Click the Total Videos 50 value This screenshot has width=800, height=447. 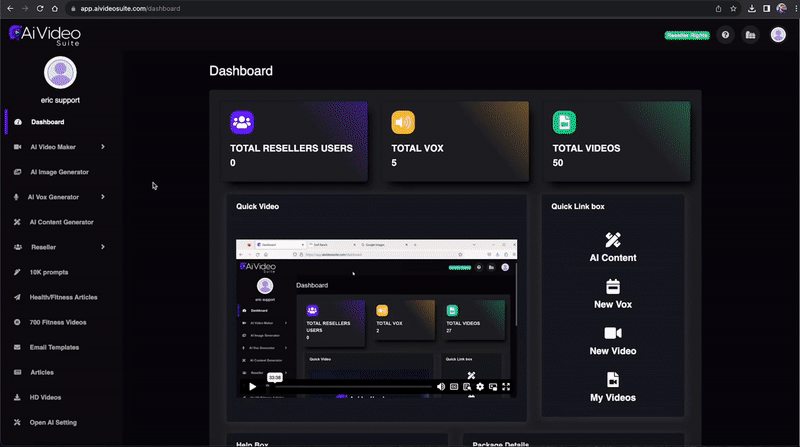[x=558, y=163]
